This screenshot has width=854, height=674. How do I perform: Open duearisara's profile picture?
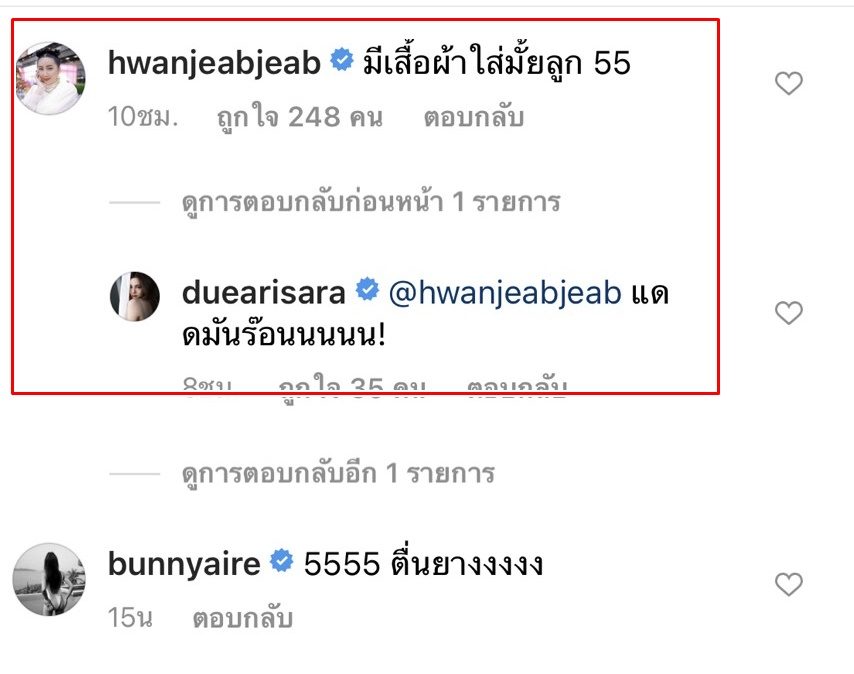135,297
